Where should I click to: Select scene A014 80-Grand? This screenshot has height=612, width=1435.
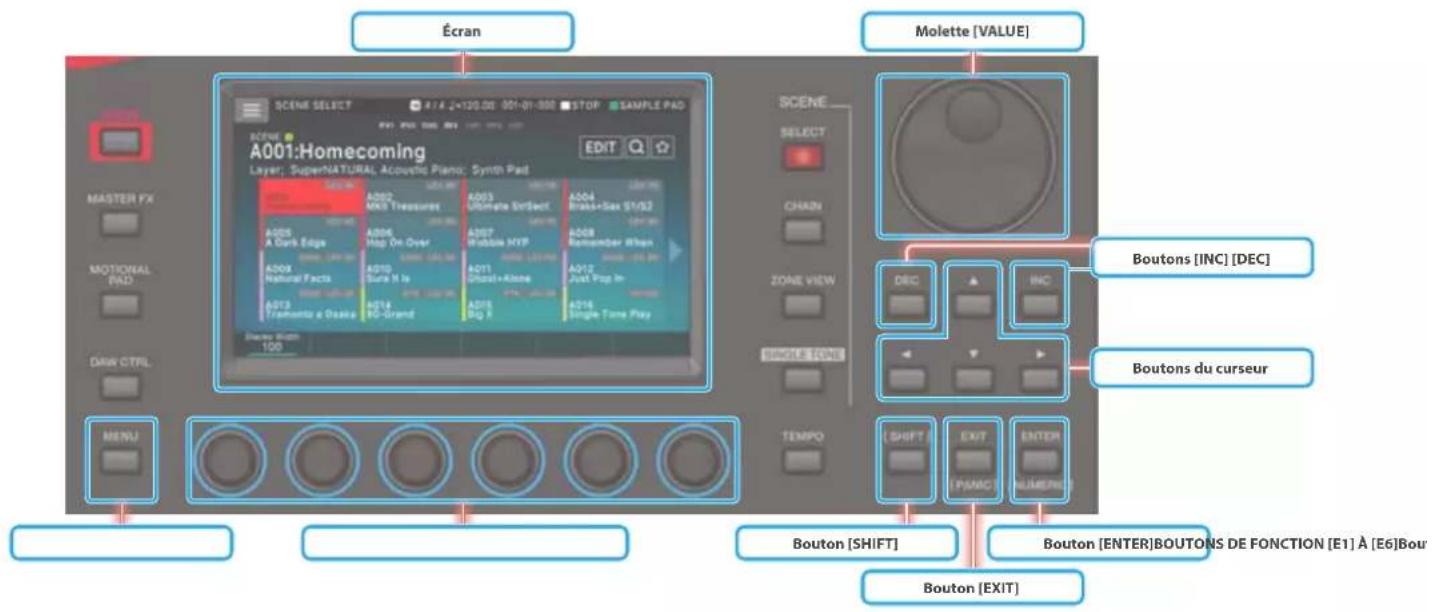point(411,305)
